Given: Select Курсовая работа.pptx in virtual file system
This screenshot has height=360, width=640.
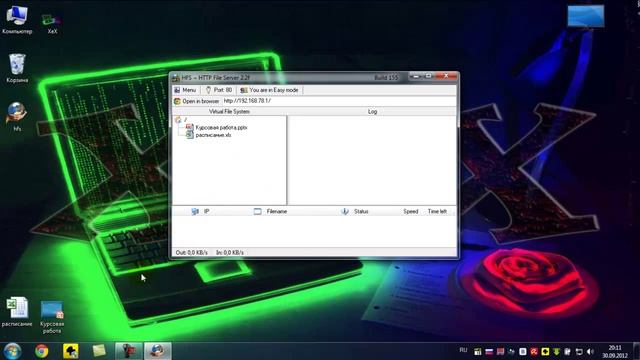Looking at the screenshot, I should click(217, 127).
